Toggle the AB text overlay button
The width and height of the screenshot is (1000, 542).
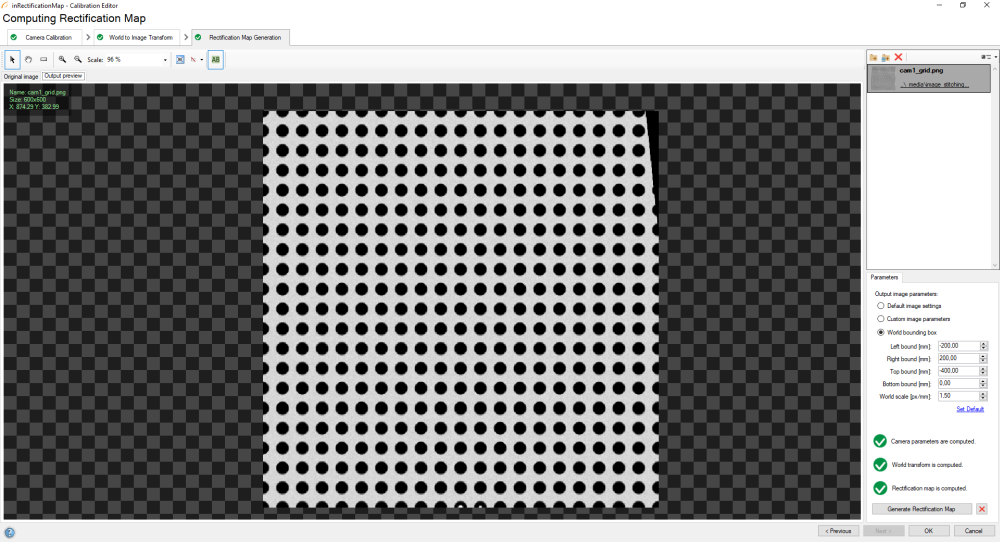(216, 60)
